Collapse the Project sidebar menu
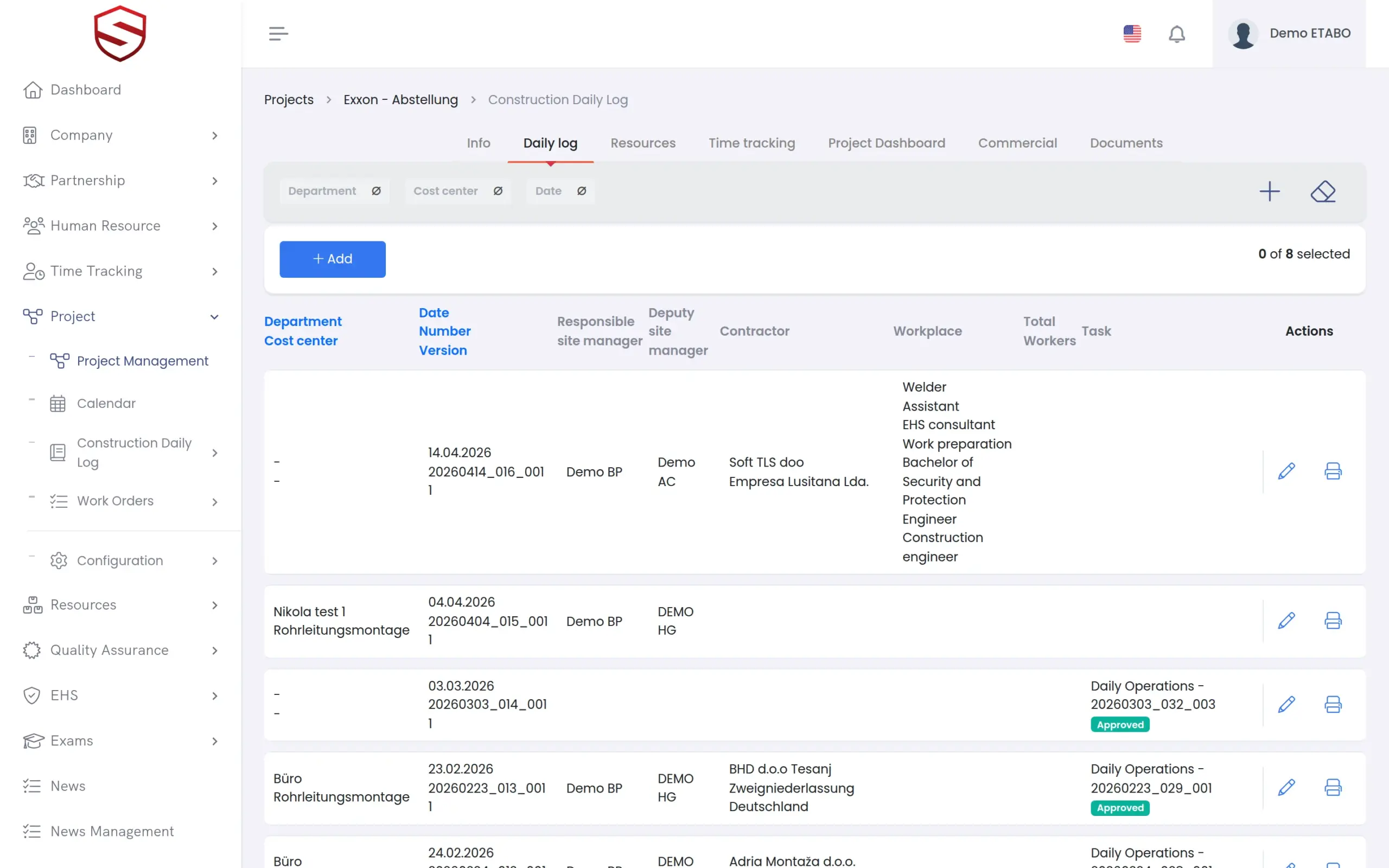This screenshot has height=868, width=1389. click(120, 316)
